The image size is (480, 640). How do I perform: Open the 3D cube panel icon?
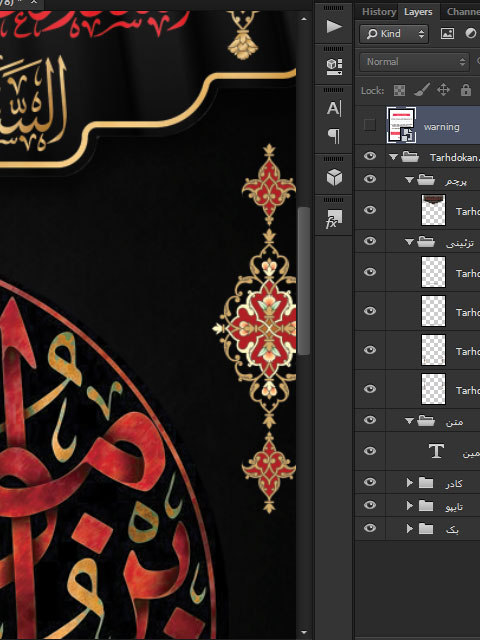tap(334, 178)
